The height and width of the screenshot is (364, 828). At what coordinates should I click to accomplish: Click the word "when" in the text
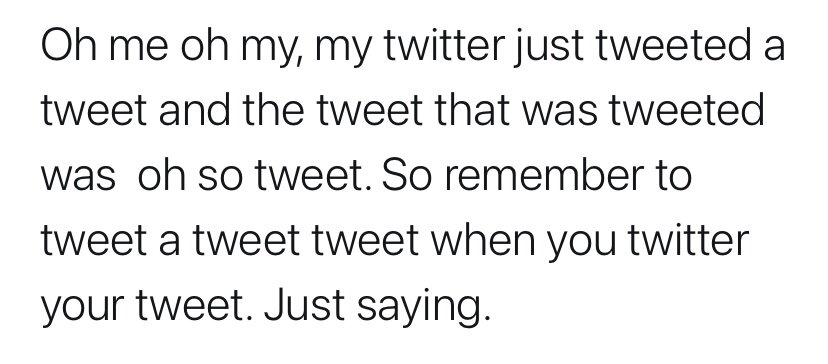483,239
